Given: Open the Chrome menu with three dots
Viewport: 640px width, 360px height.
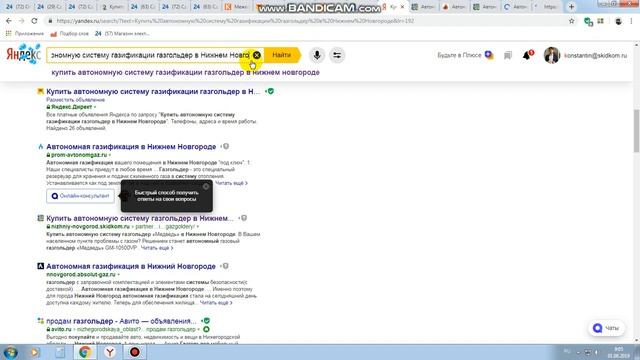Looking at the screenshot, I should [632, 21].
